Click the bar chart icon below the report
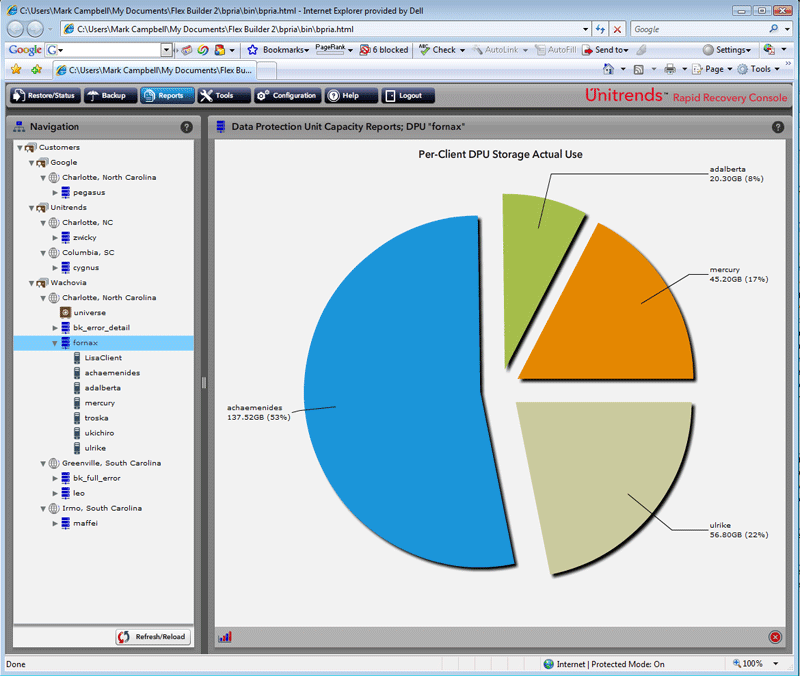800x676 pixels. (225, 637)
